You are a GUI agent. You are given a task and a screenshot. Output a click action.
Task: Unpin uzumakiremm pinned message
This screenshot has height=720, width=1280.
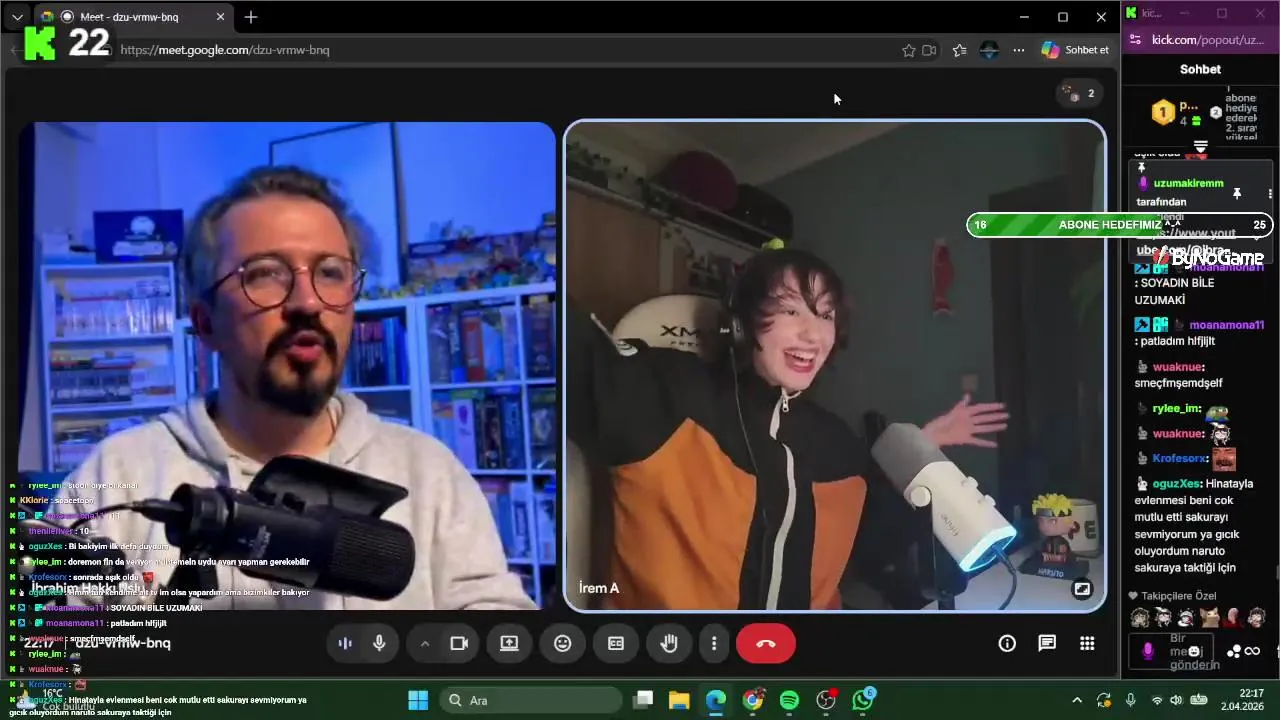1237,194
